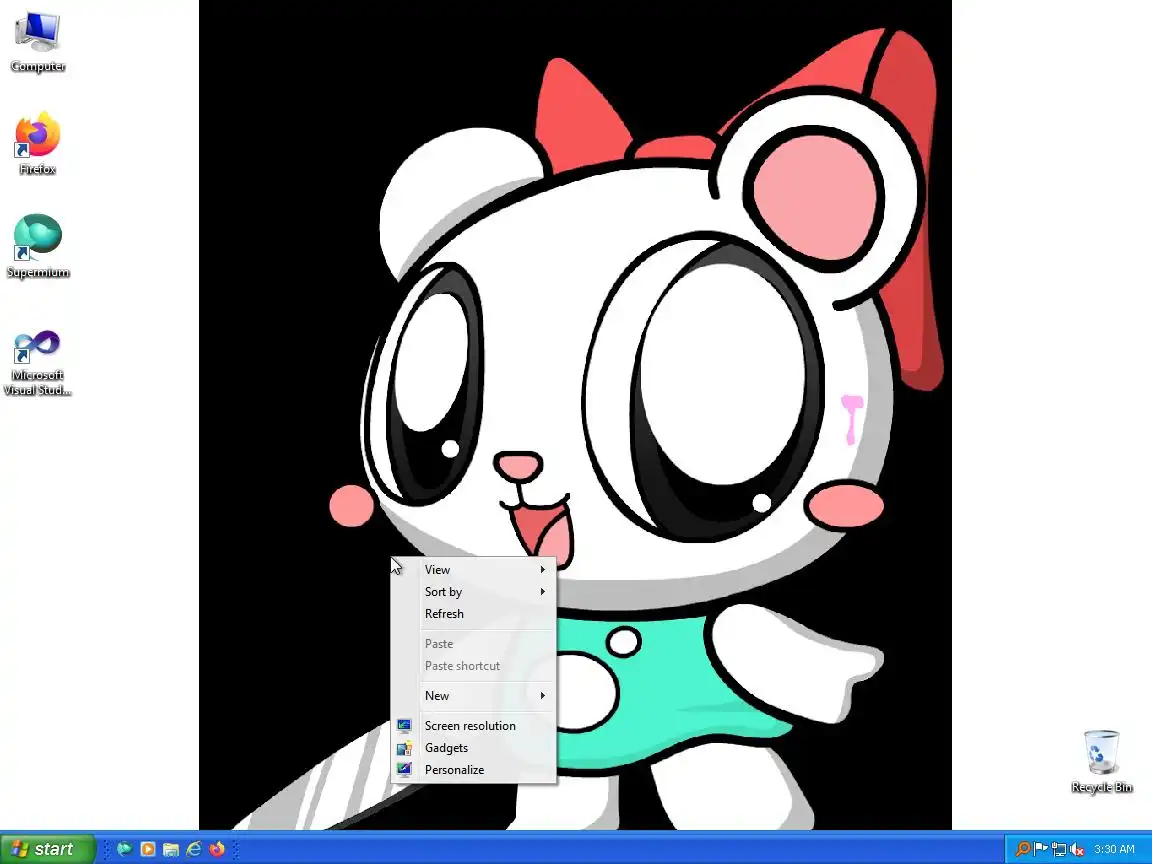Open the file explorer quick launch icon
Image resolution: width=1152 pixels, height=864 pixels.
point(171,849)
